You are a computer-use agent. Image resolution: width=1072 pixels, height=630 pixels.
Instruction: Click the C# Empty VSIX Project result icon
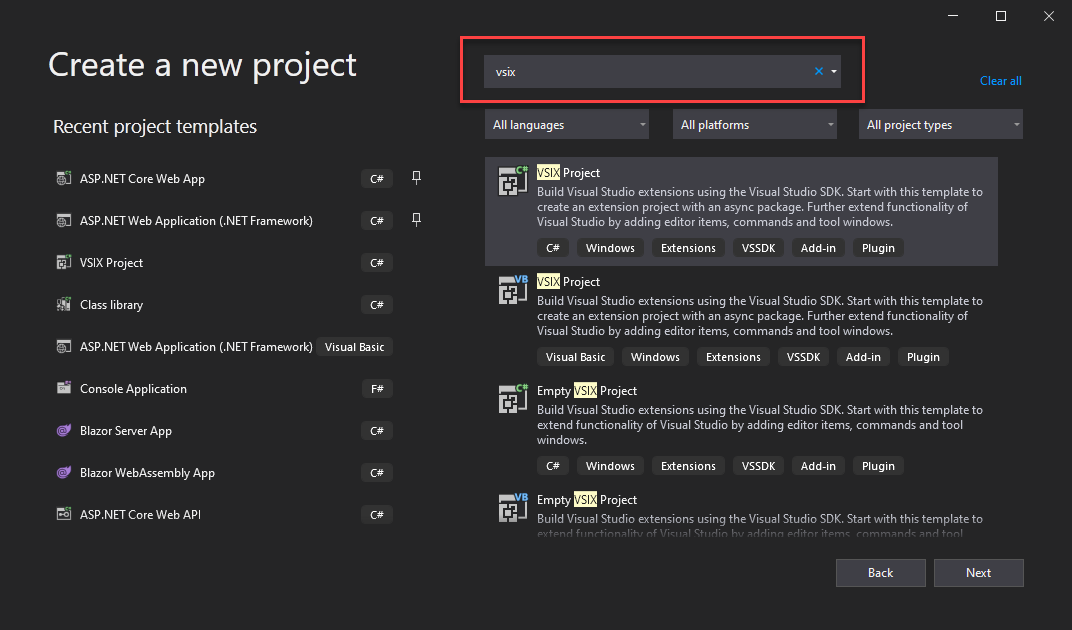[x=513, y=399]
